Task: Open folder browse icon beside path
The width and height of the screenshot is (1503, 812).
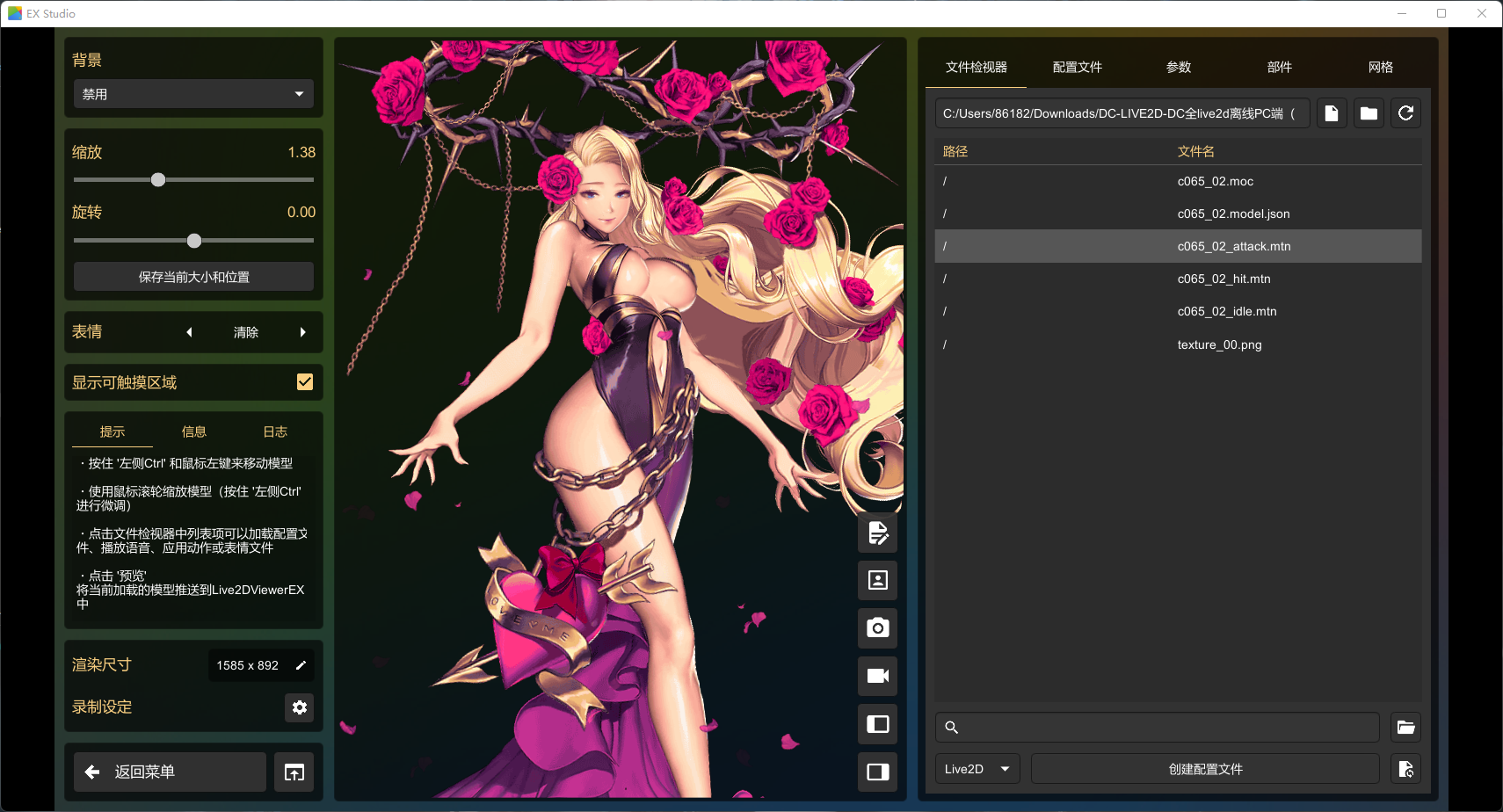Action: [x=1369, y=113]
